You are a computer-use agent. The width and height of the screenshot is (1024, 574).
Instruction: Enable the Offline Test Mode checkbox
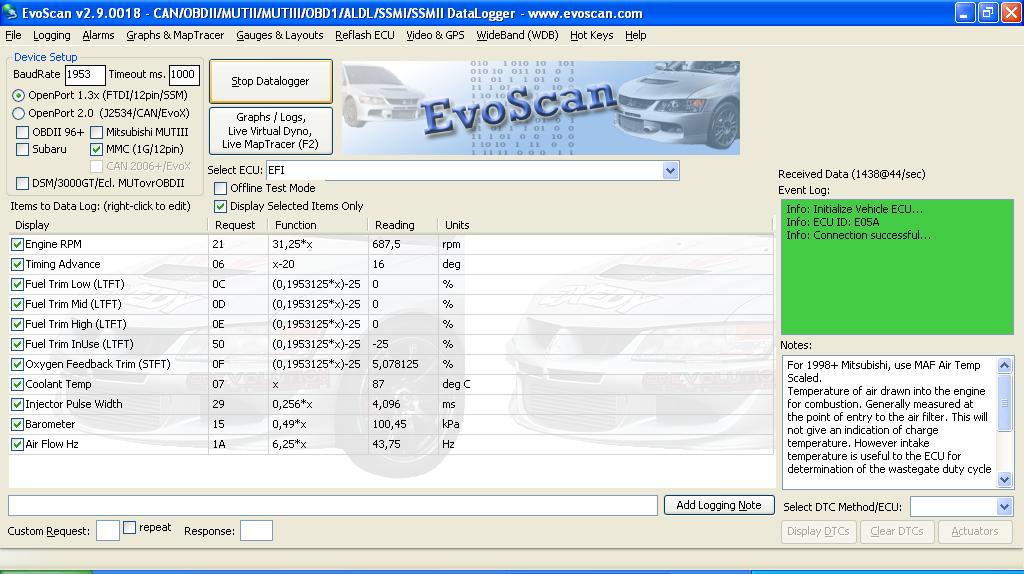[221, 189]
